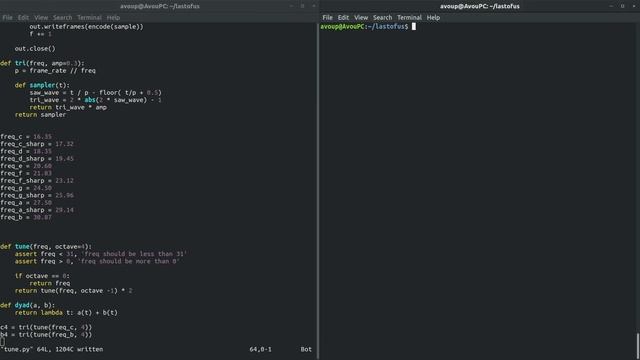Click the left terminal title bar text
The height and width of the screenshot is (360, 640).
point(160,6)
